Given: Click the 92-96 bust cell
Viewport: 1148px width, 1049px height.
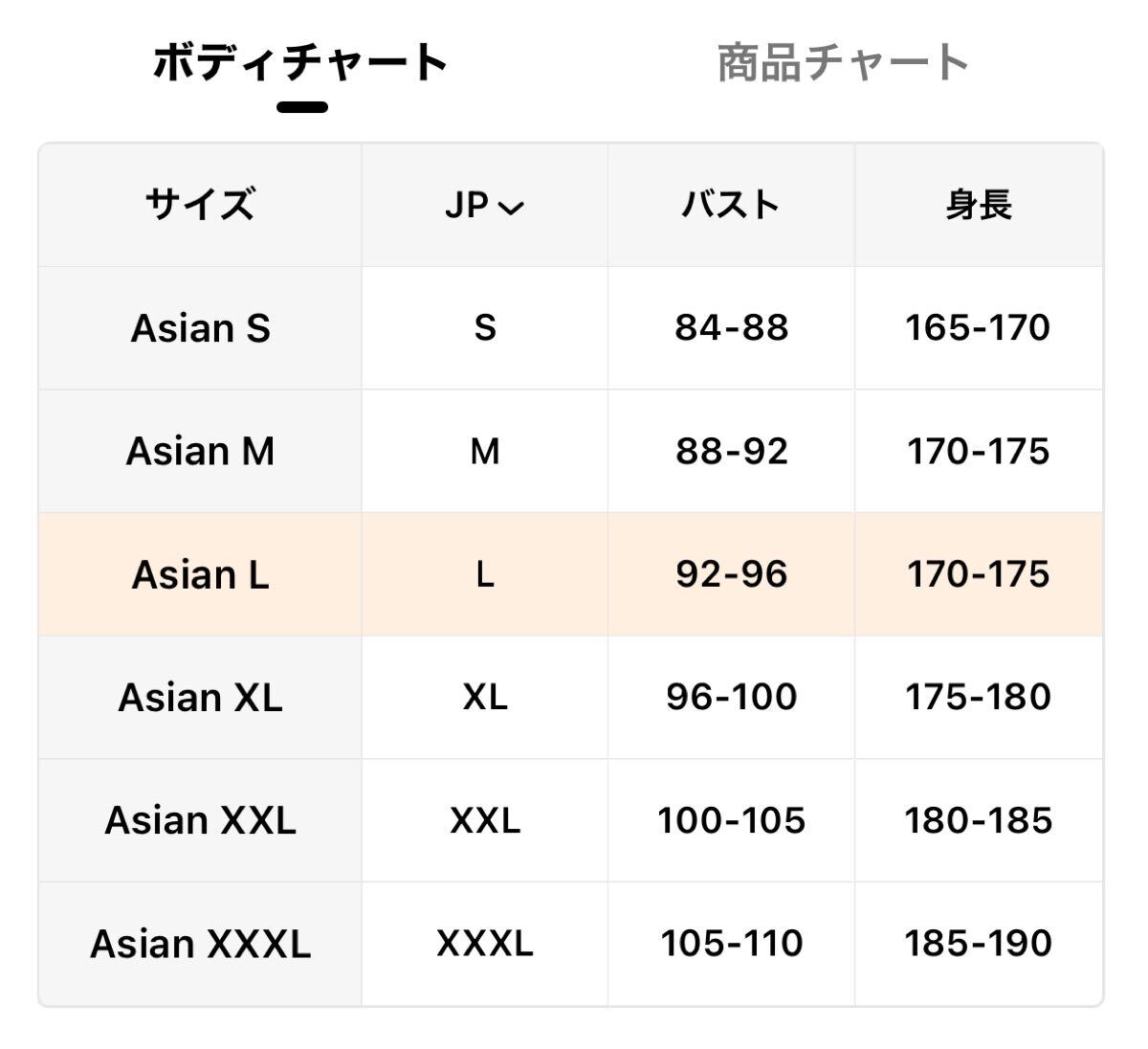Looking at the screenshot, I should pos(731,574).
